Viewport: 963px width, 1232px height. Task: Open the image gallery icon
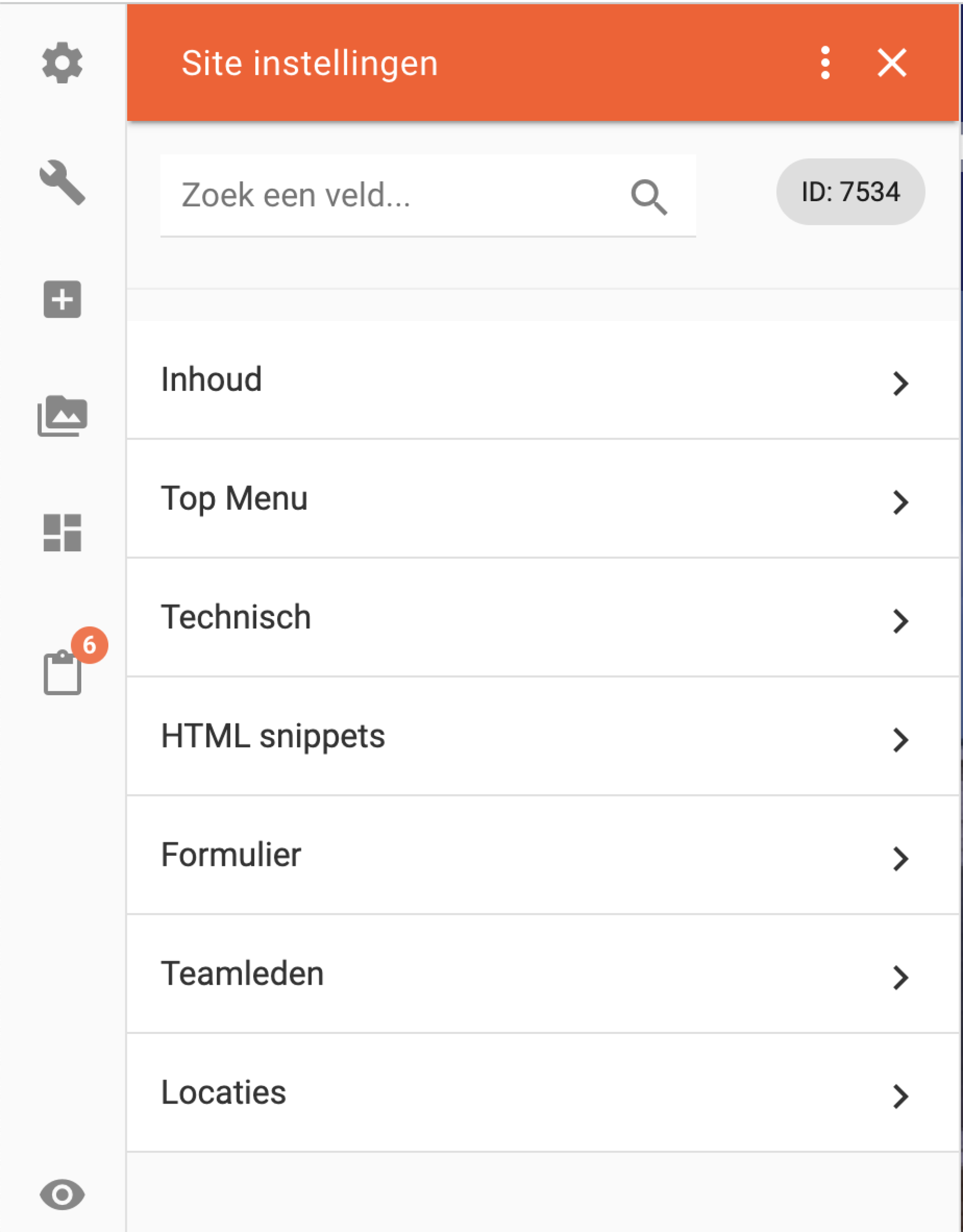[62, 416]
